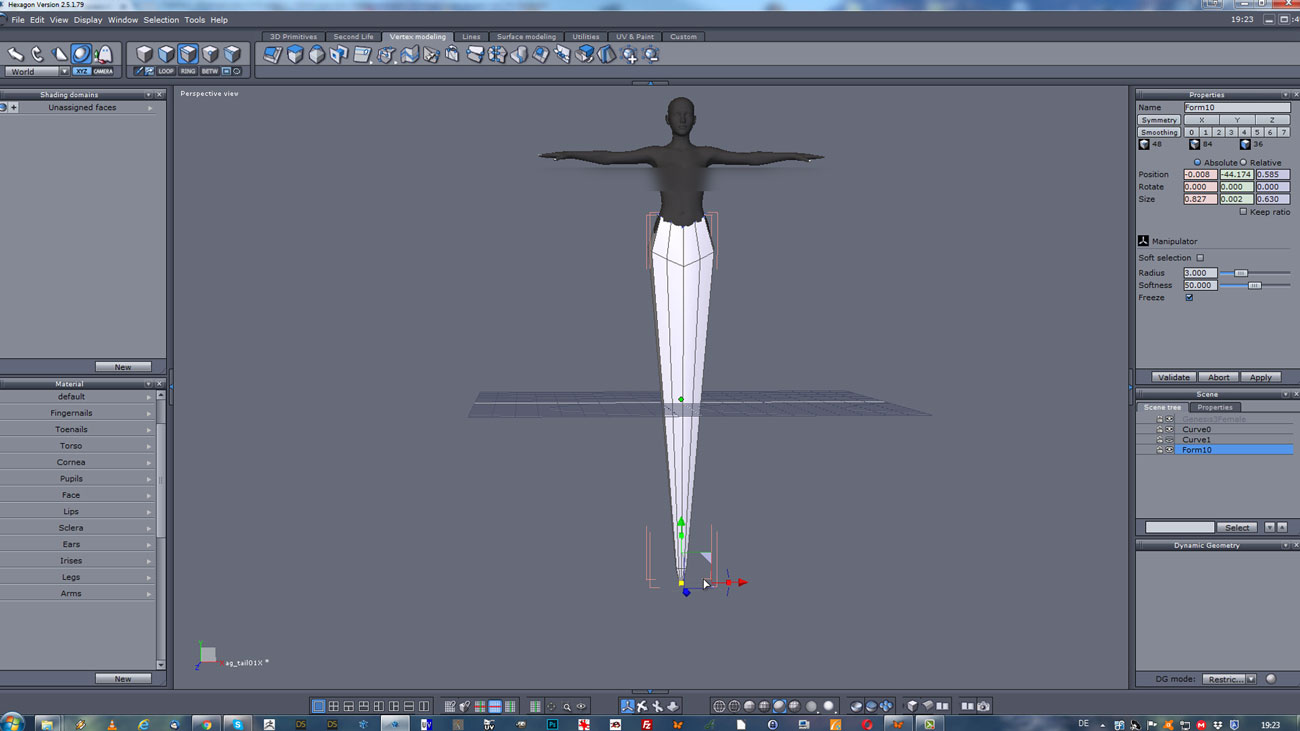Select wireframe display mode globe

pyautogui.click(x=718, y=706)
